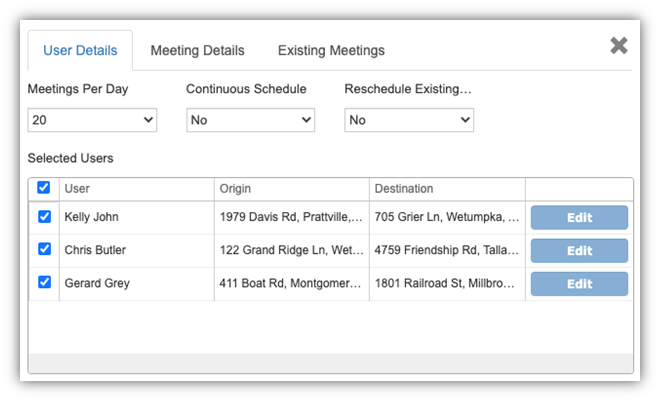Toggle the select-all users header checkbox
Viewport: 660px width, 401px height.
(43, 188)
